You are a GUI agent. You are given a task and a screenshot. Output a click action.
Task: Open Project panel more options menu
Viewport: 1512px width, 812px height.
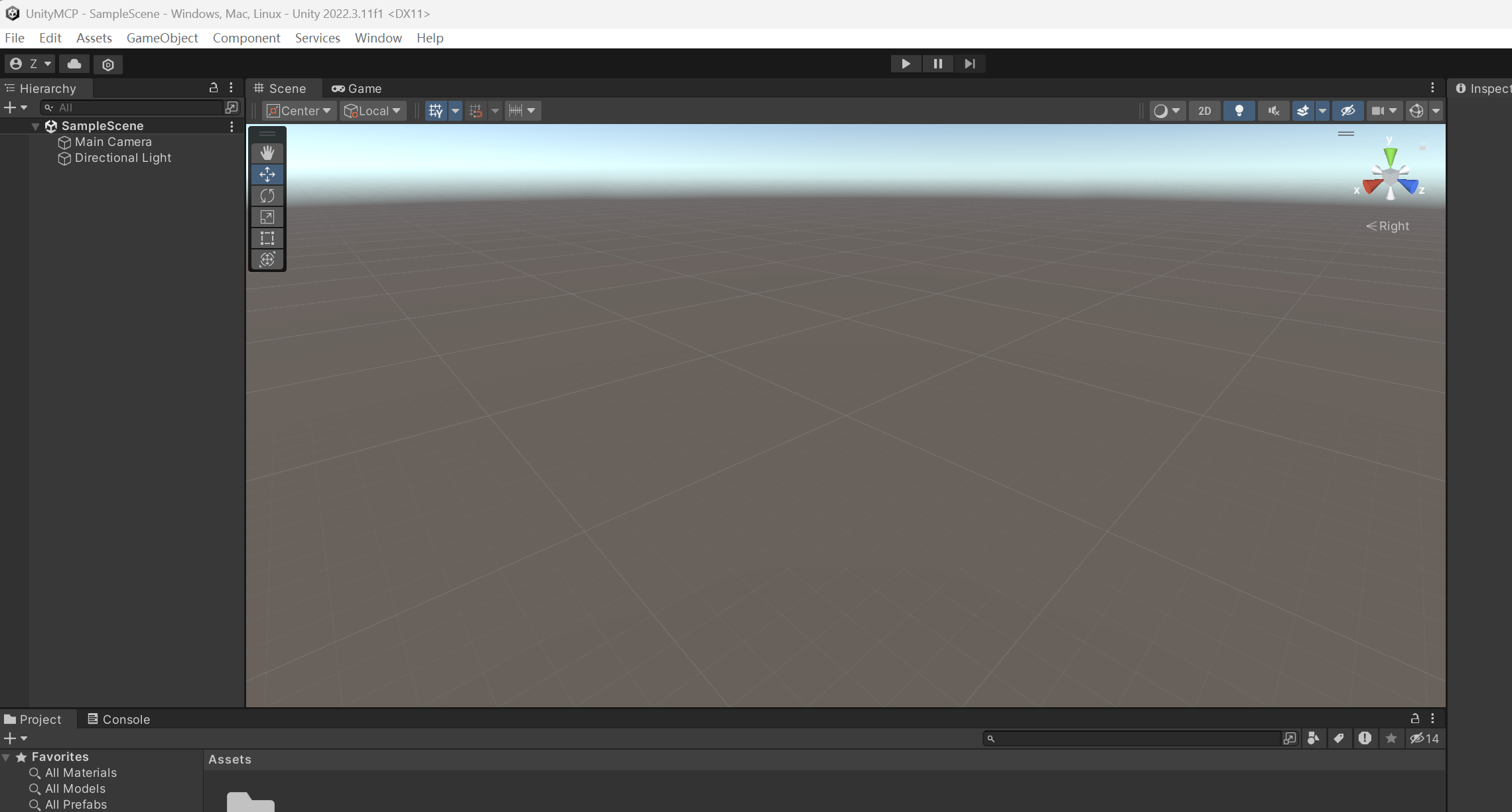coord(1432,718)
